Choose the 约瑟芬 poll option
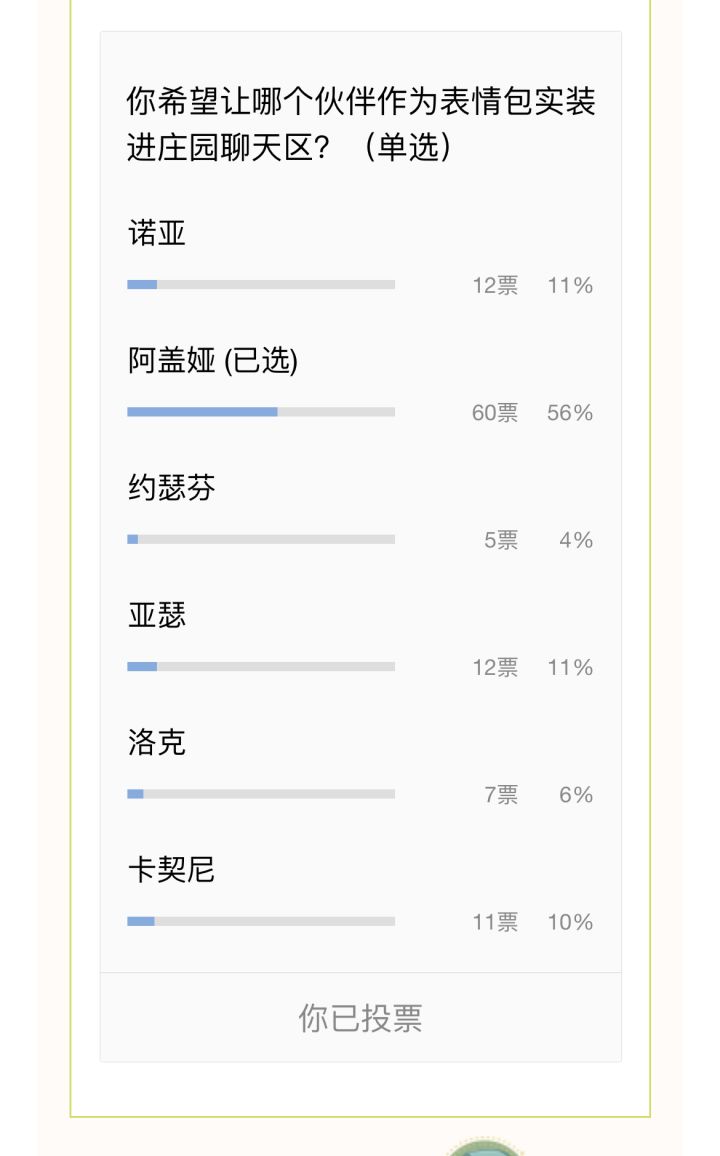 click(x=171, y=488)
